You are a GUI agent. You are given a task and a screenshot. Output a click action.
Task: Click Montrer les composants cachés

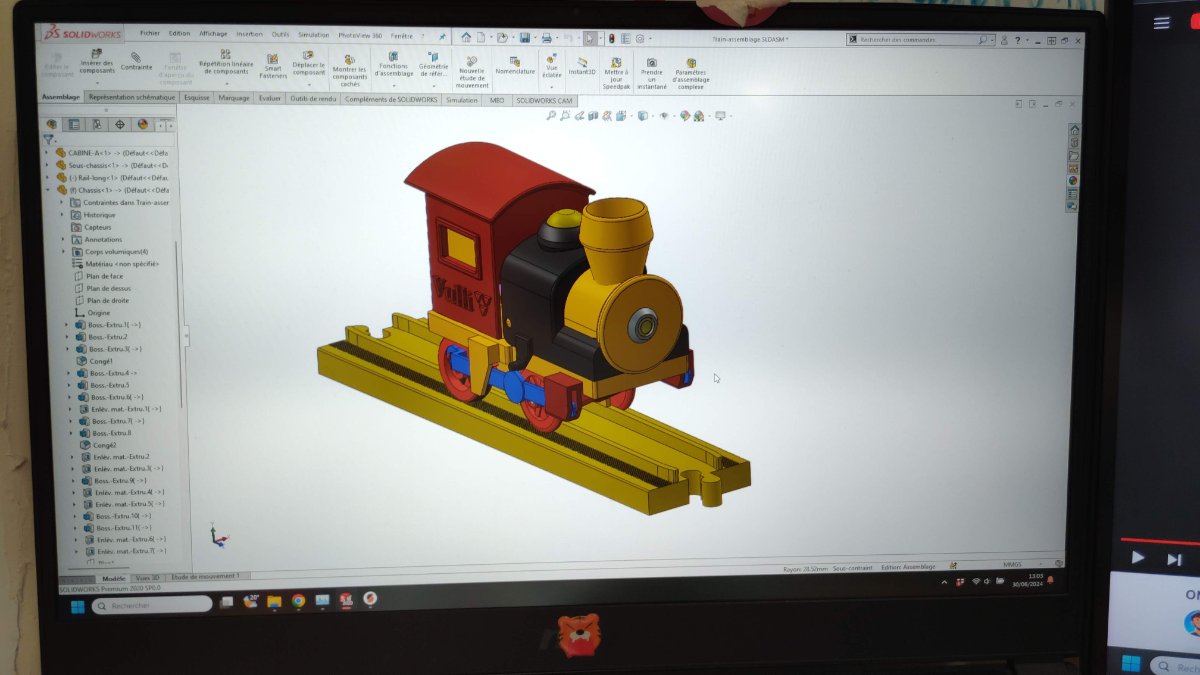tap(349, 71)
